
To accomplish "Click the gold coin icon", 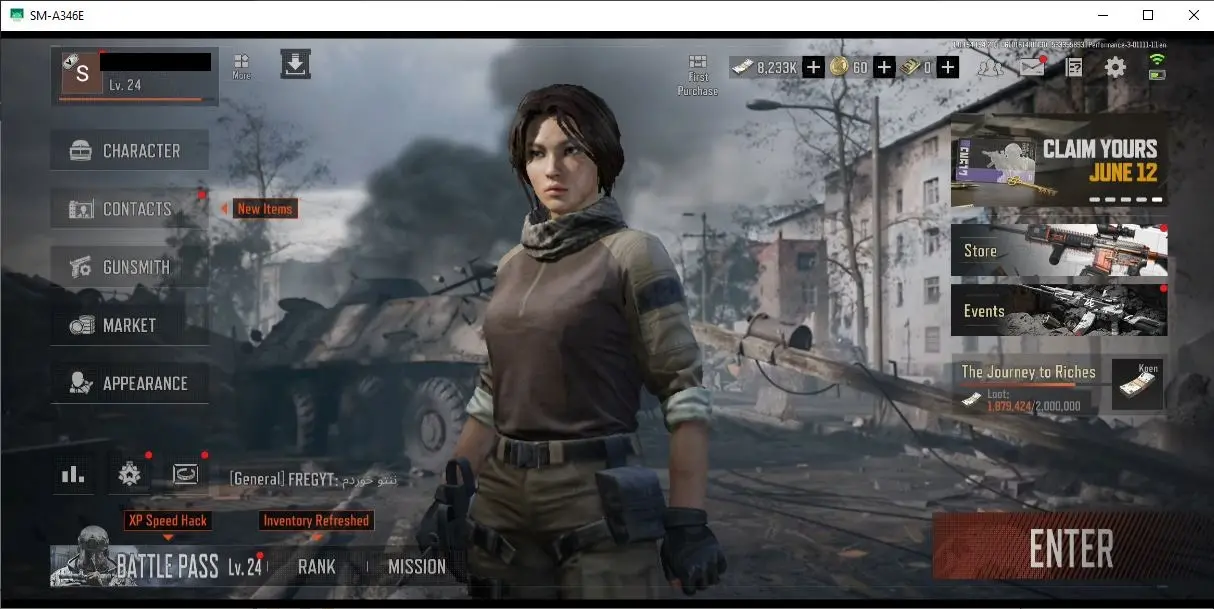I will coord(839,68).
